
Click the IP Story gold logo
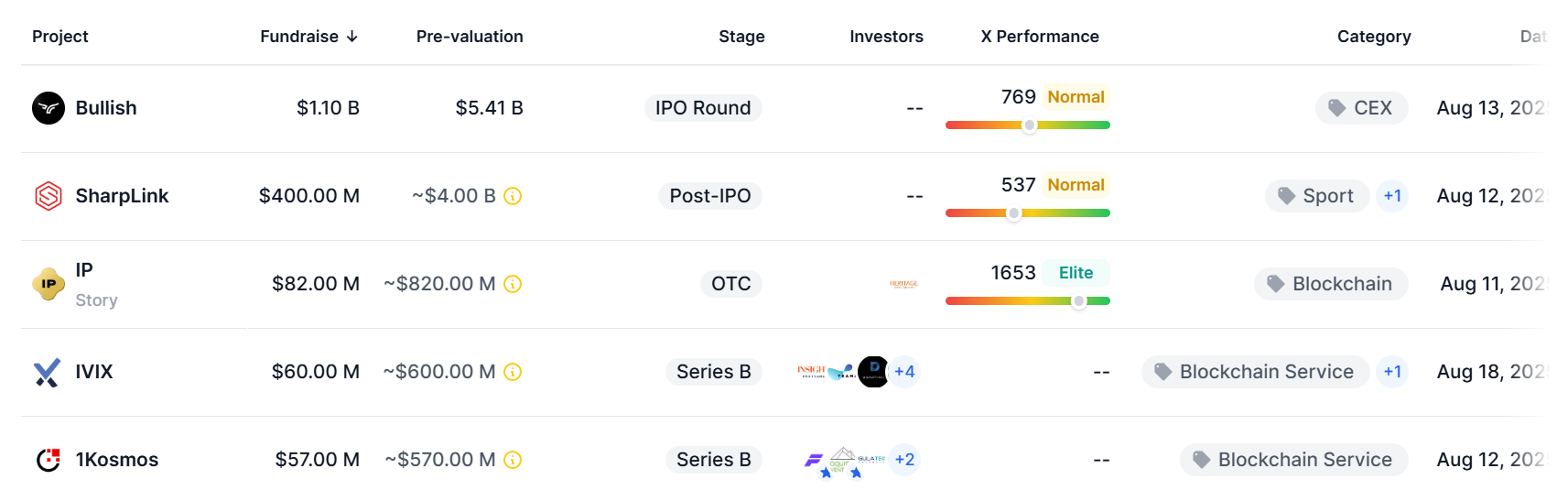point(49,284)
